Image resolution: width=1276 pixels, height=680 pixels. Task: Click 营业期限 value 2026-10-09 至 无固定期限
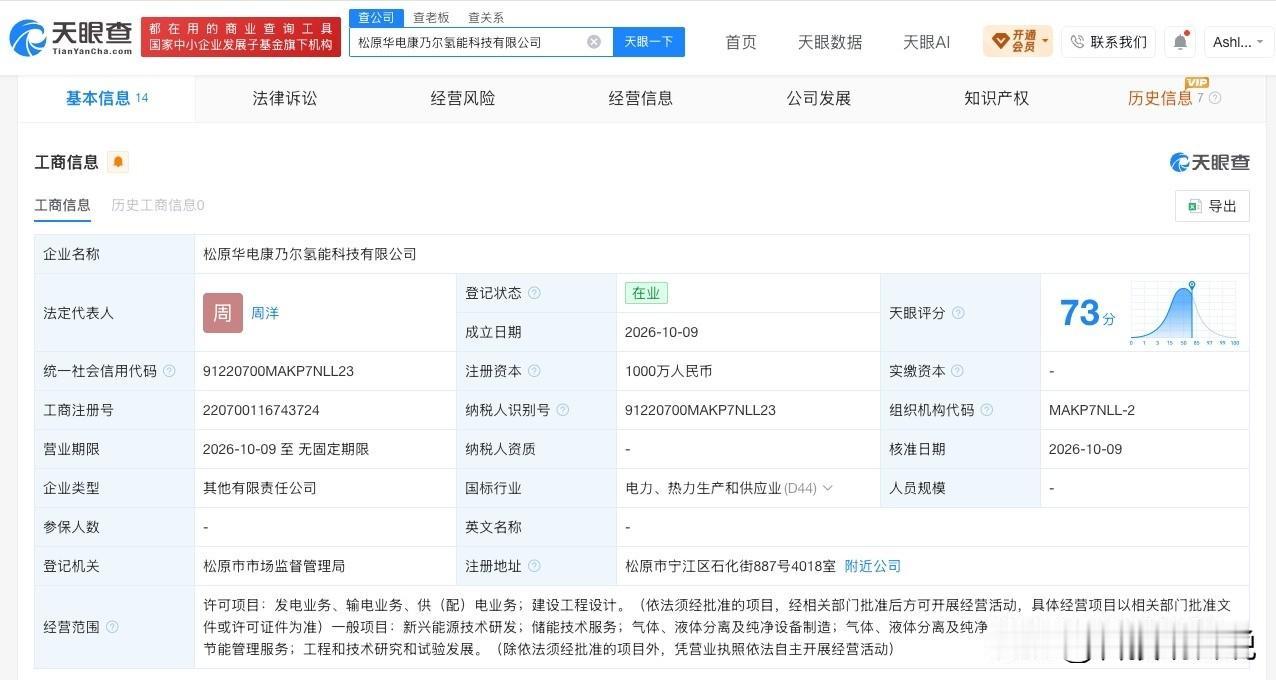(286, 449)
